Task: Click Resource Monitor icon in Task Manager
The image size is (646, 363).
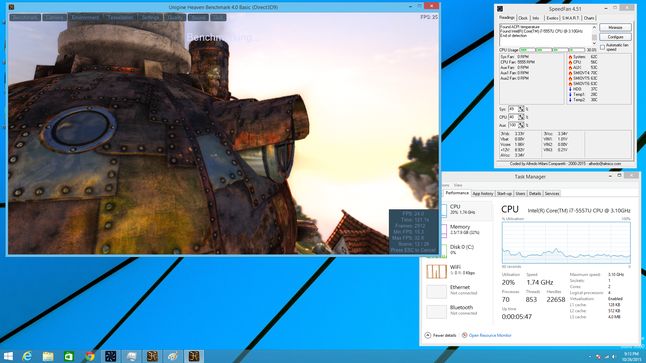Action: 464,335
